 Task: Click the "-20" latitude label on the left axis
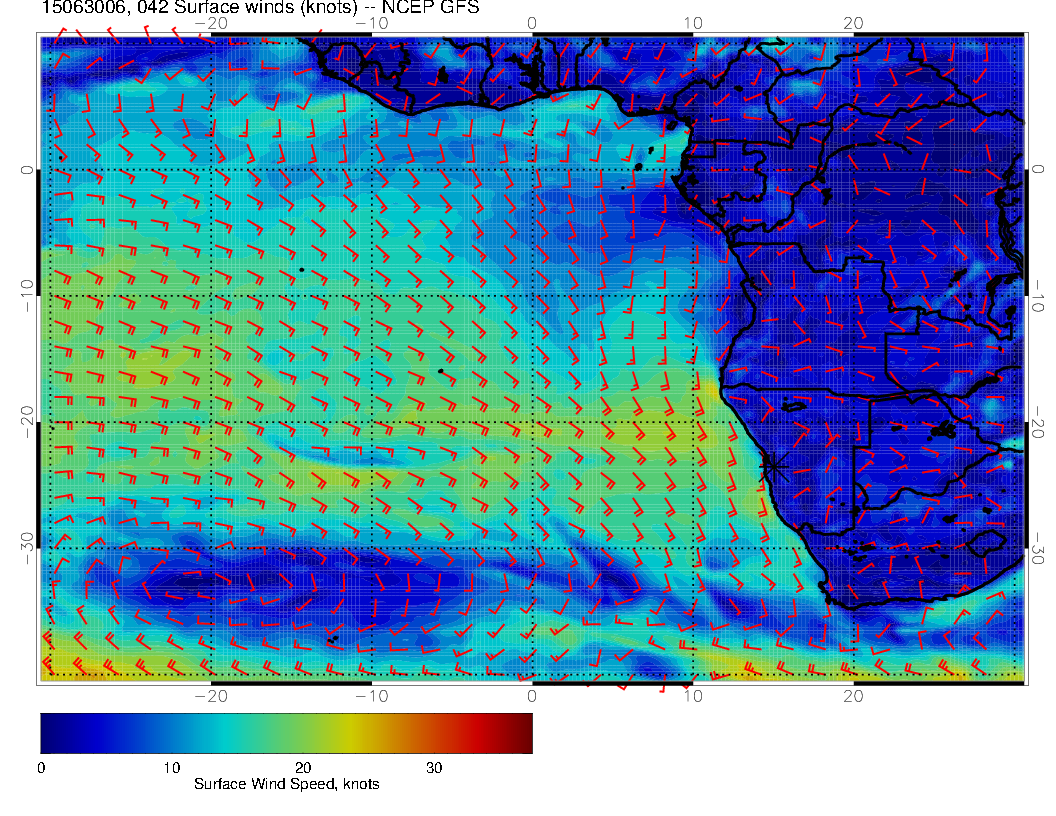point(27,422)
